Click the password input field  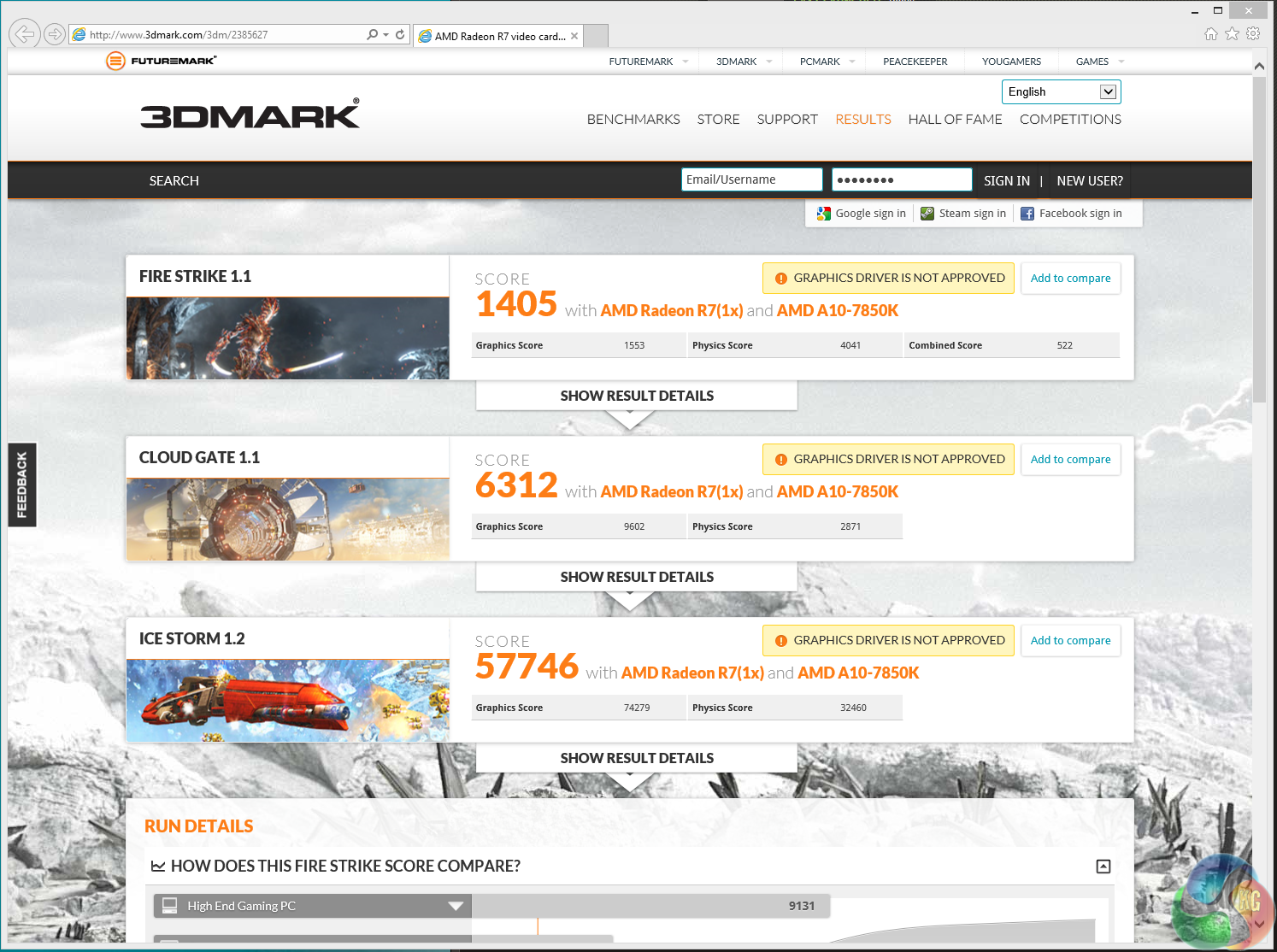pos(902,179)
